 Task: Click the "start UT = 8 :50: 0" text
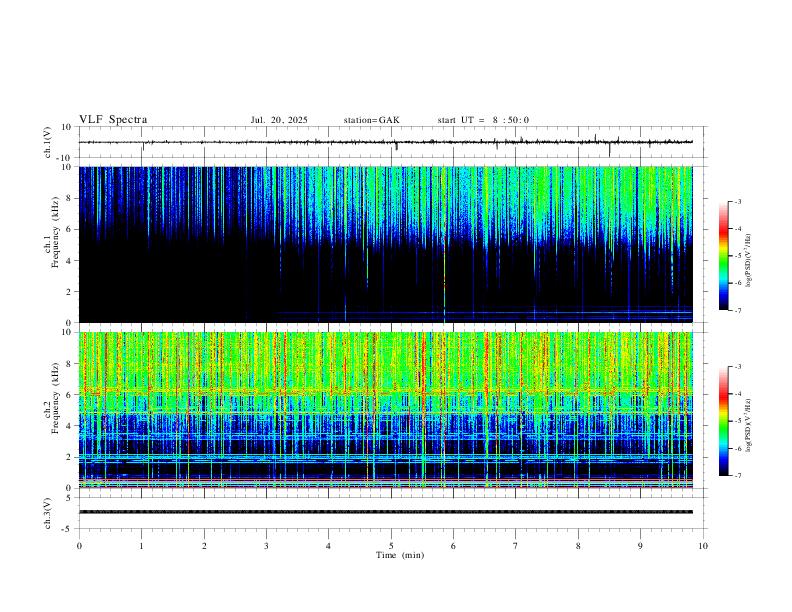pos(483,120)
